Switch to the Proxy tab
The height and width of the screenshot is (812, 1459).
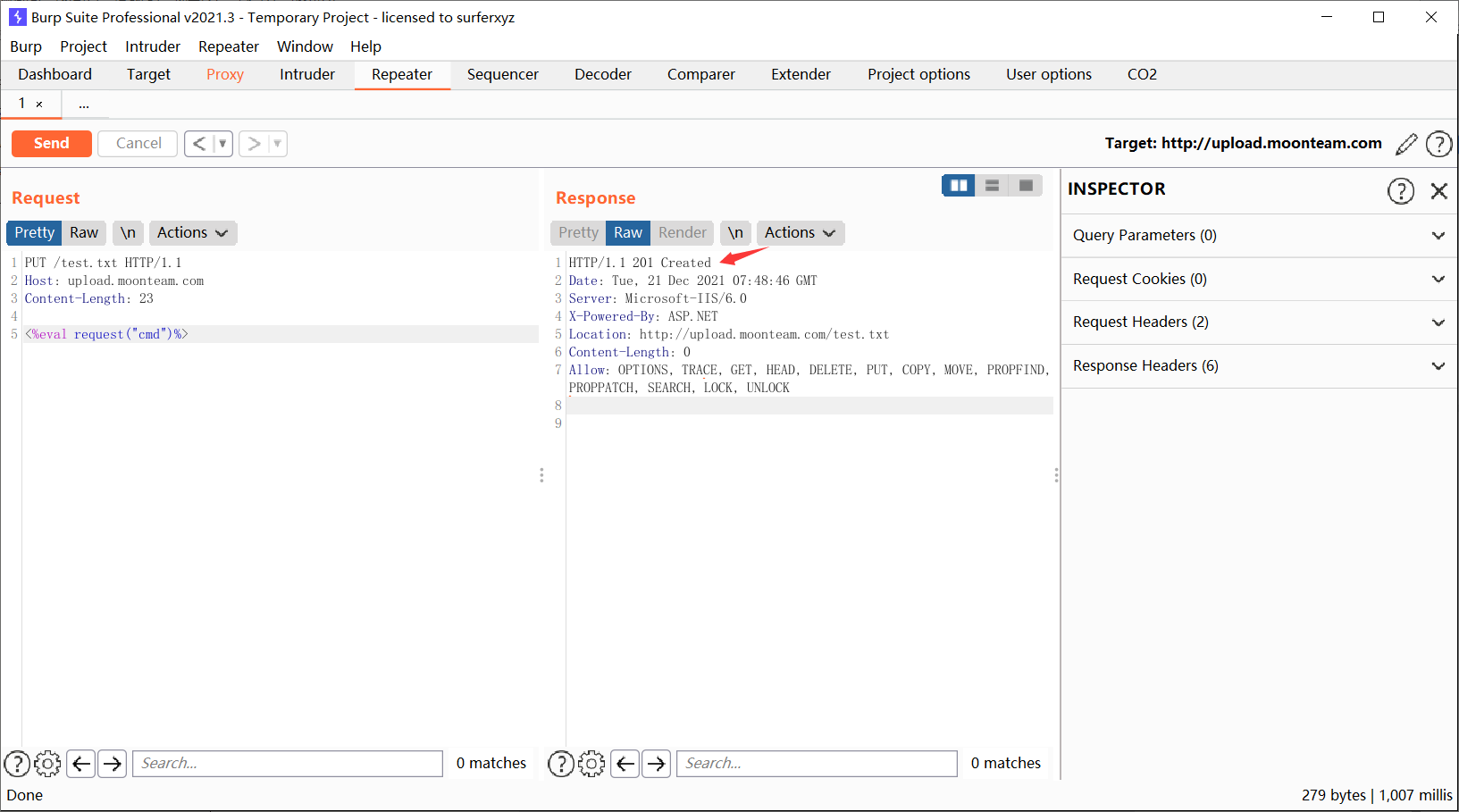tap(225, 75)
